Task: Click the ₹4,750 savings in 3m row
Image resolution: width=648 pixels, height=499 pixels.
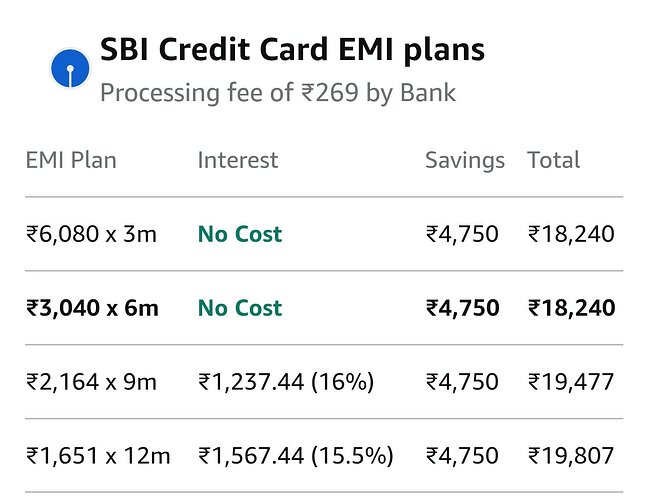Action: tap(462, 235)
